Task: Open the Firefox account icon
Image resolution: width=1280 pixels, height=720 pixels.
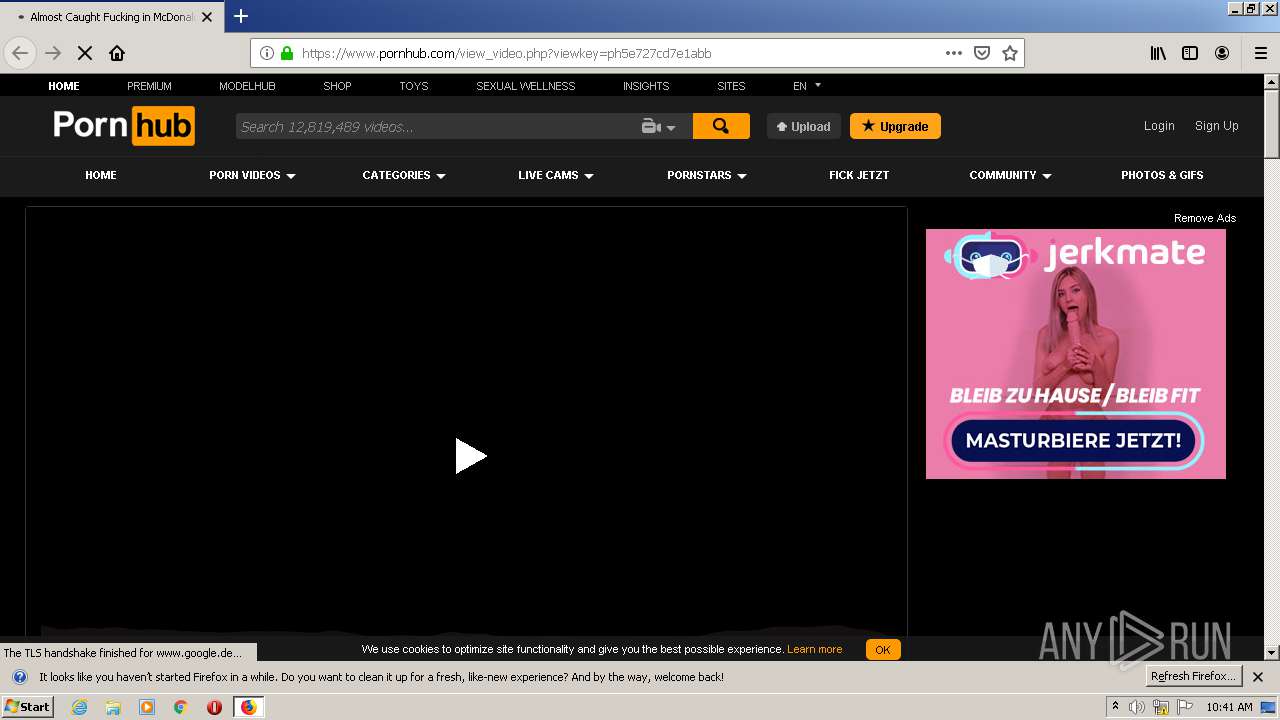Action: coord(1222,53)
